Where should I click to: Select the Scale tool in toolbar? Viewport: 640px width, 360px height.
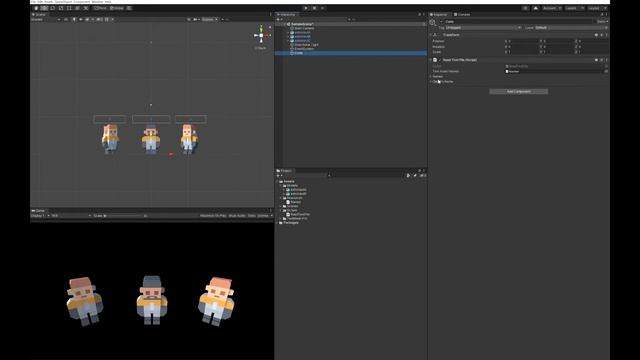click(x=61, y=8)
